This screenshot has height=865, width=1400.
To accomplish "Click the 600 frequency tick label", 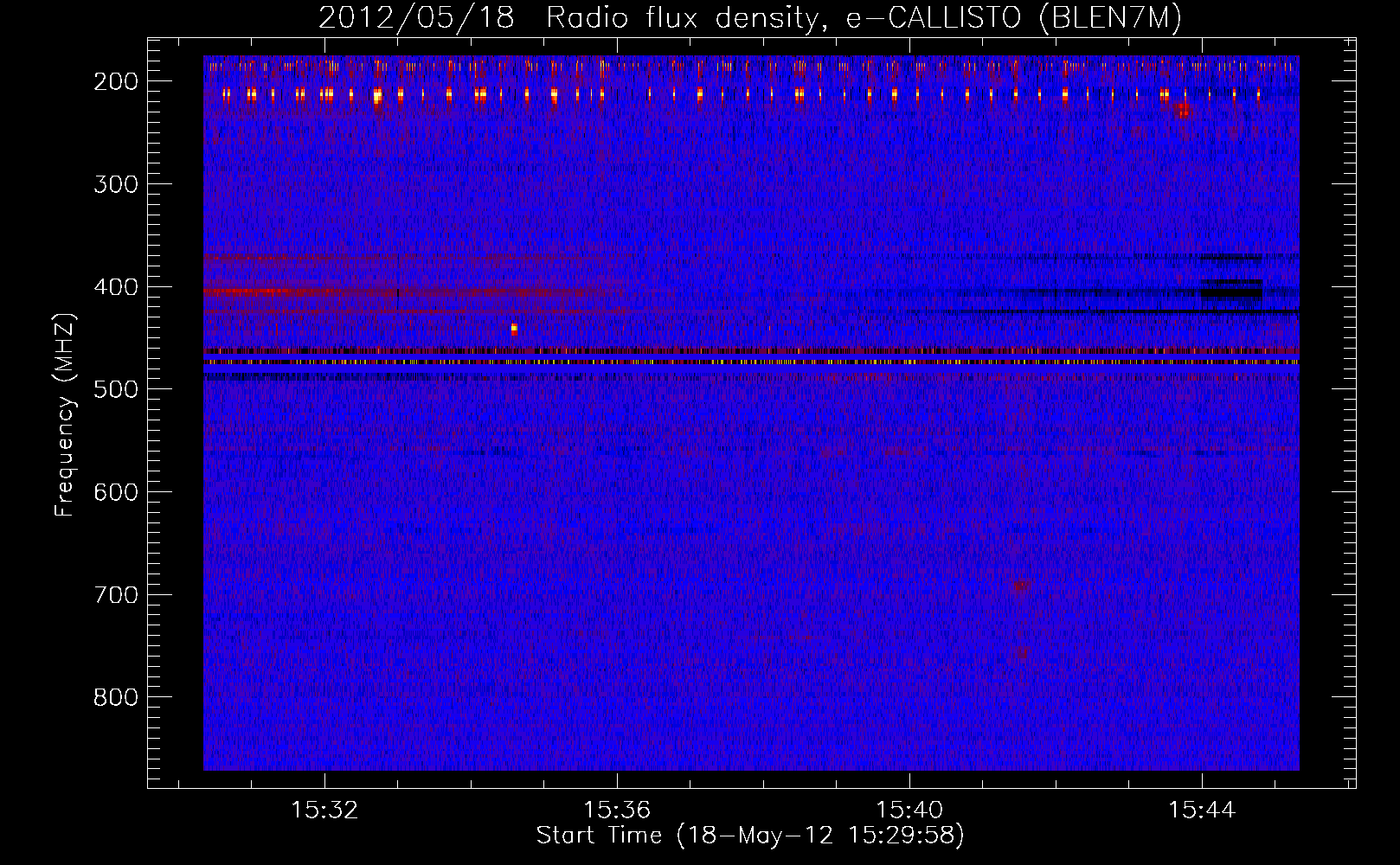I will coord(116,492).
